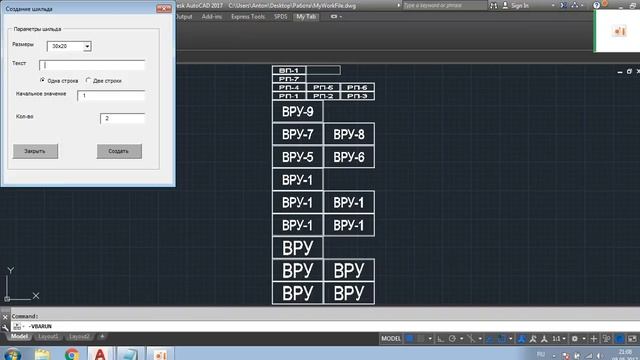640x360 pixels.
Task: Click Sign In link
Action: click(520, 5)
